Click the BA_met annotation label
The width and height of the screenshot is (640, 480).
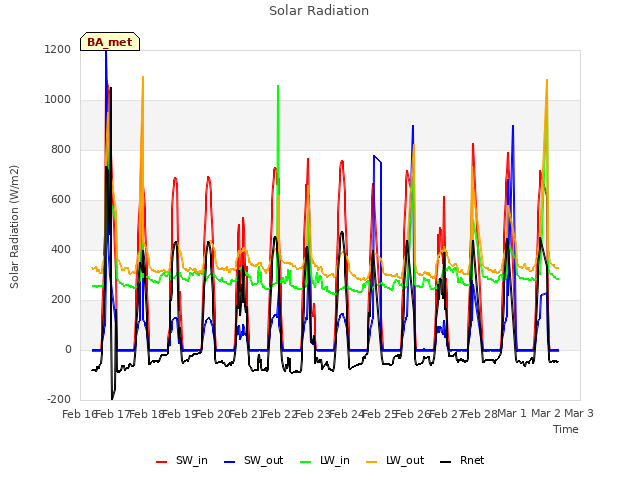[x=110, y=42]
